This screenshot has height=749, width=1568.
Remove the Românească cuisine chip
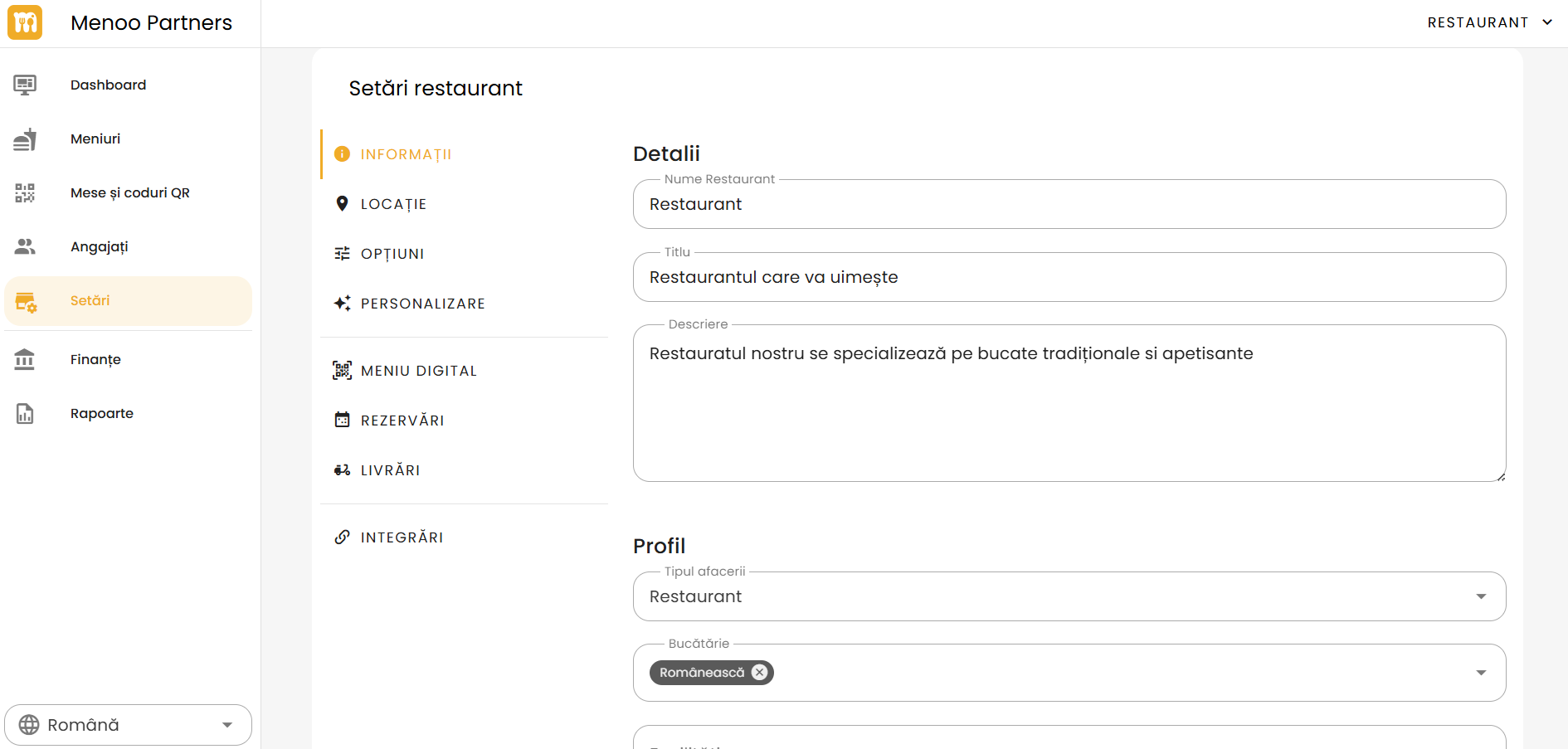point(759,673)
